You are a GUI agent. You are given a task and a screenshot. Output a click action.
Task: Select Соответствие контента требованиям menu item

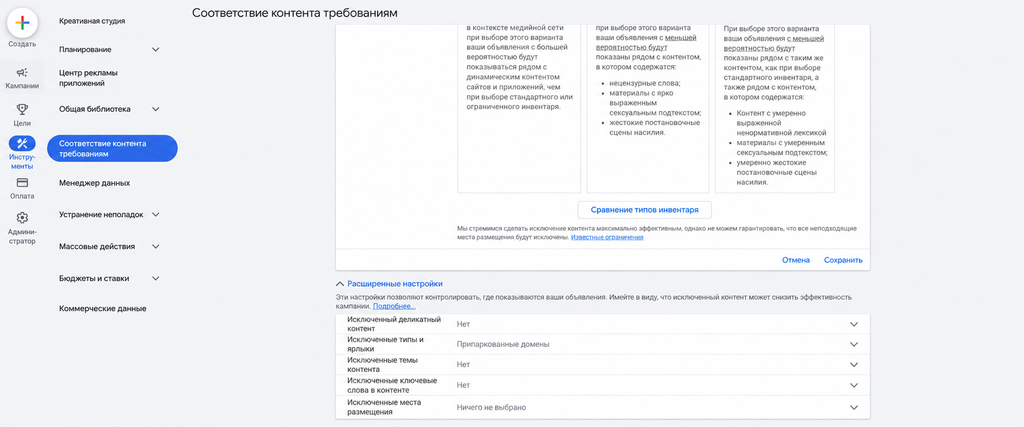pos(112,149)
